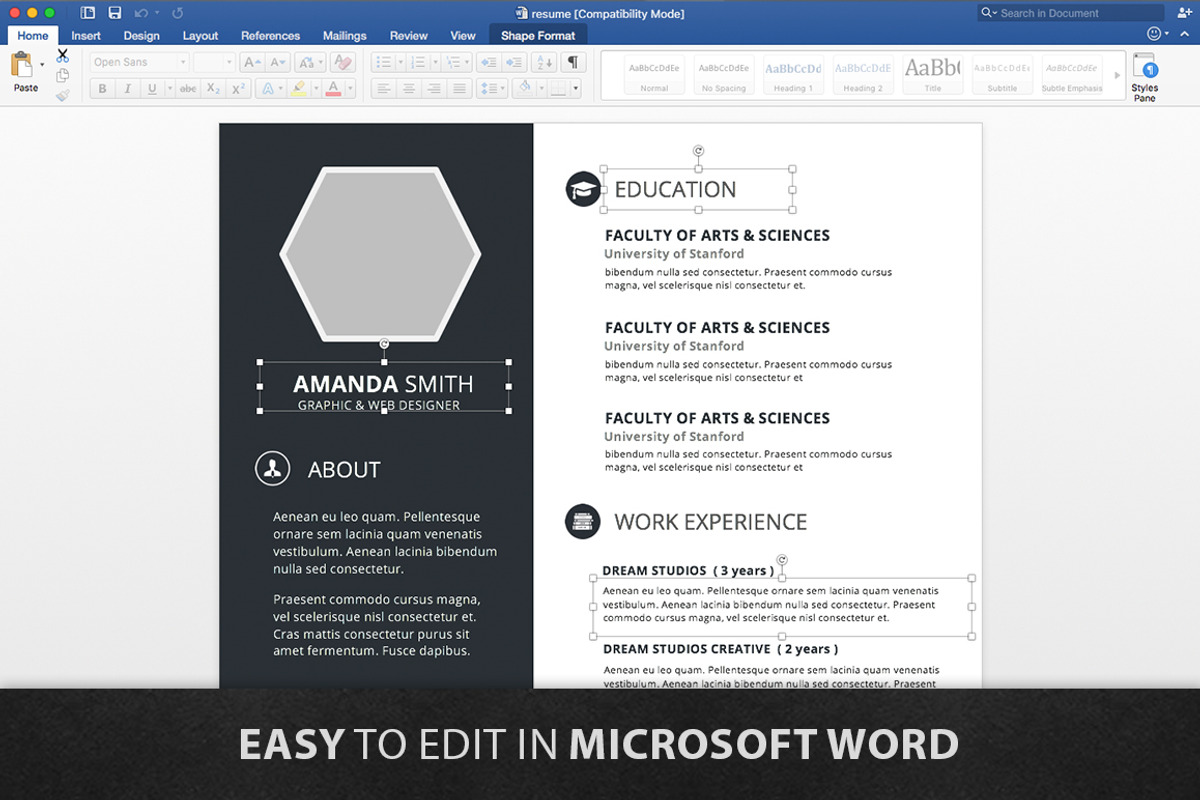Apply the No Spacing style
Image resolution: width=1200 pixels, height=800 pixels.
click(x=724, y=76)
